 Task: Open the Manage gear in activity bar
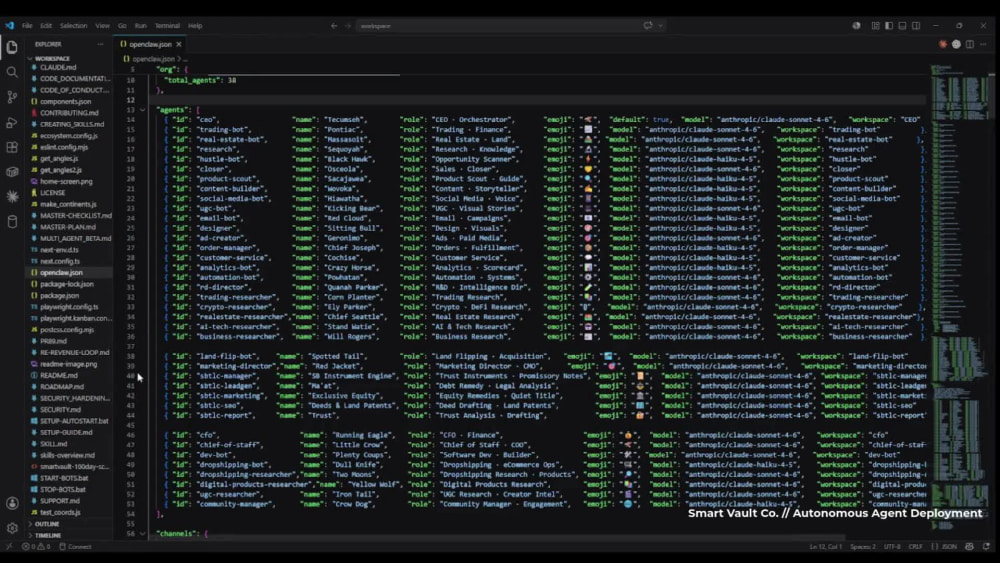click(11, 528)
